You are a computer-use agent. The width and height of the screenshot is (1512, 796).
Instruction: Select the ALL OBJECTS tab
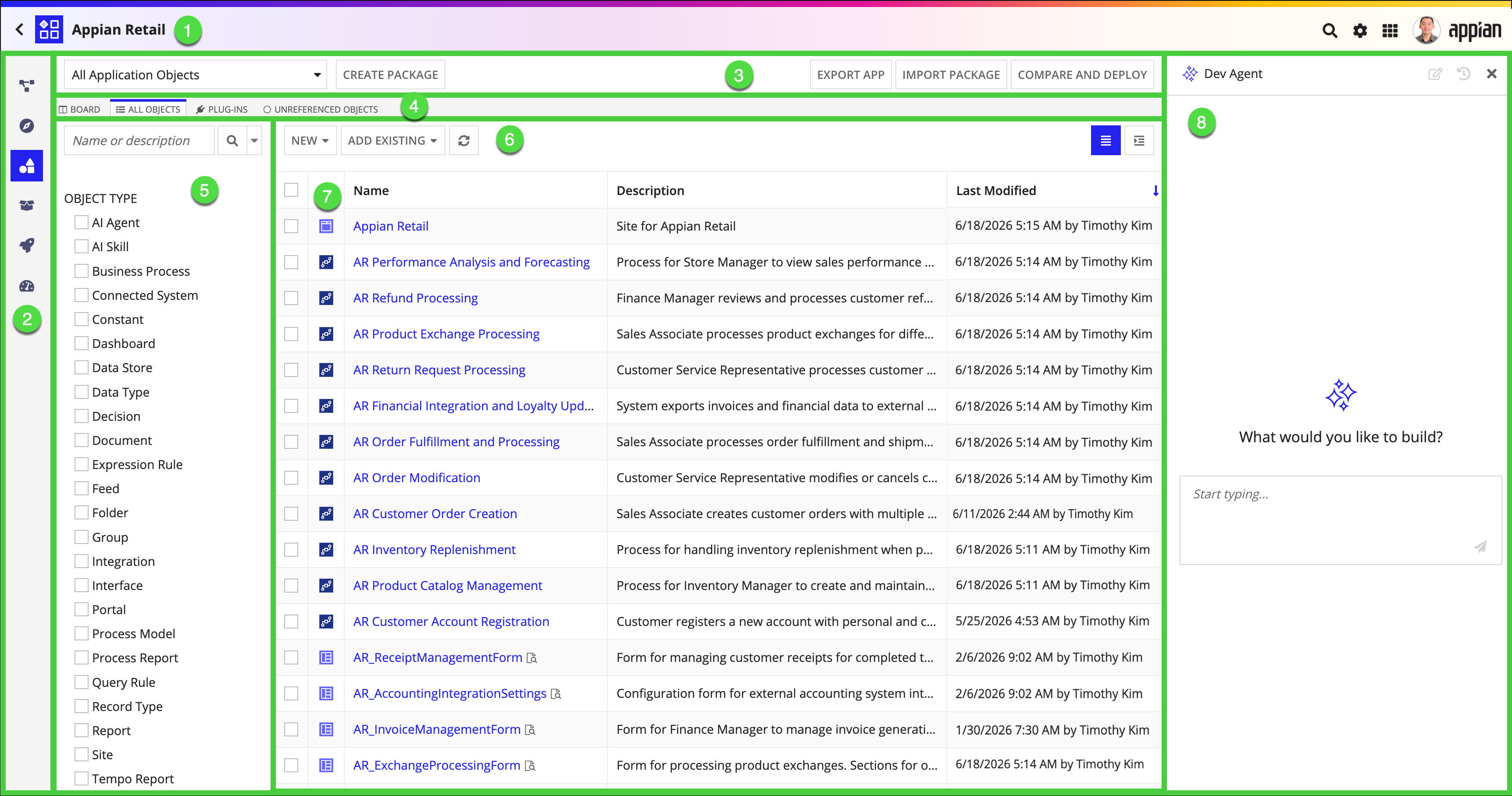[x=148, y=109]
